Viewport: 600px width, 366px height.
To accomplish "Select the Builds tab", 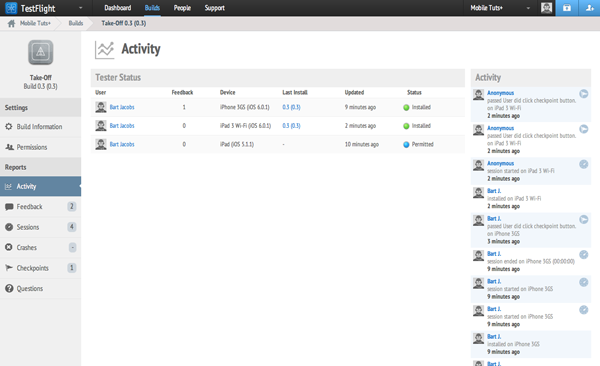I will (x=152, y=8).
